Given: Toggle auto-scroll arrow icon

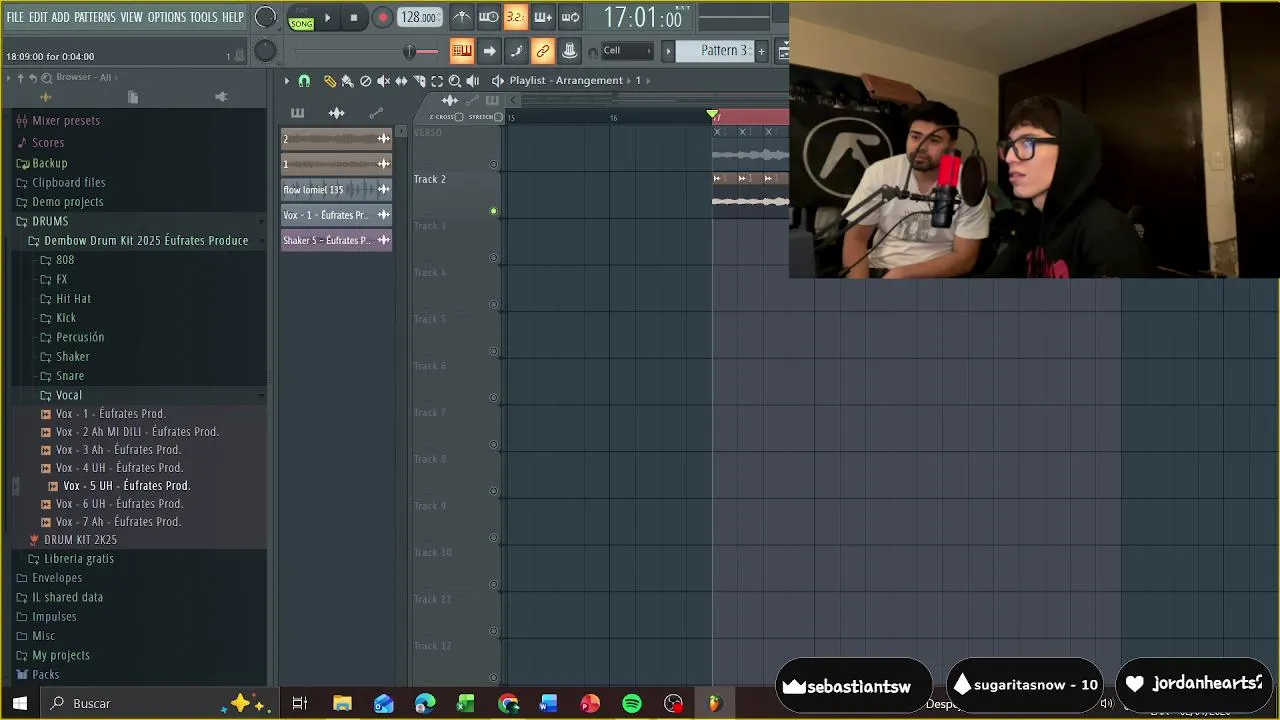Looking at the screenshot, I should coord(489,51).
